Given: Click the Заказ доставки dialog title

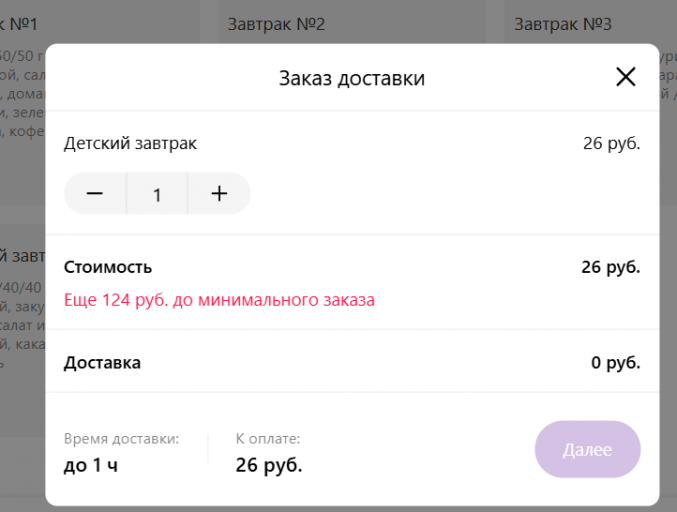Looking at the screenshot, I should coord(352,79).
